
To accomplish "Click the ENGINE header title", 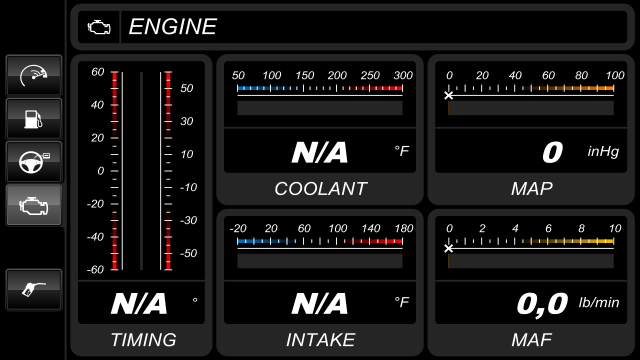I will tap(173, 27).
